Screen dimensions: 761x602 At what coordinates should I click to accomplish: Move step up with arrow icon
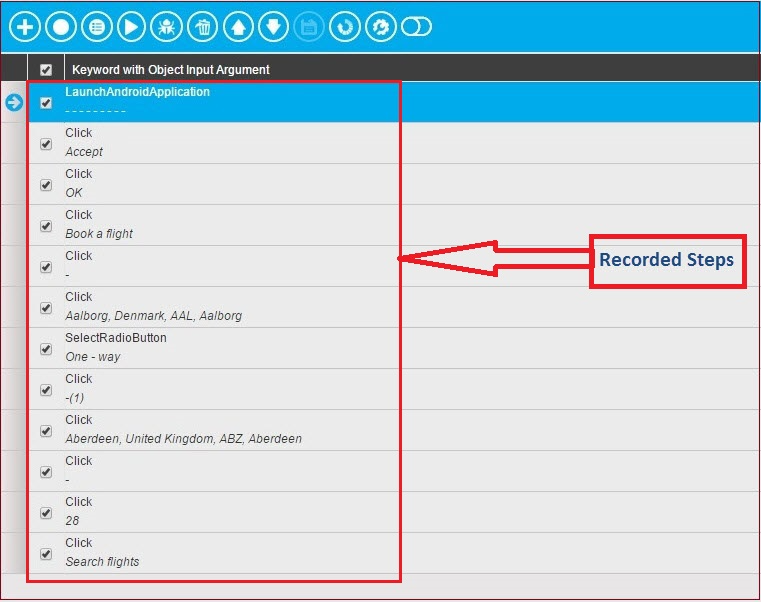pyautogui.click(x=238, y=27)
